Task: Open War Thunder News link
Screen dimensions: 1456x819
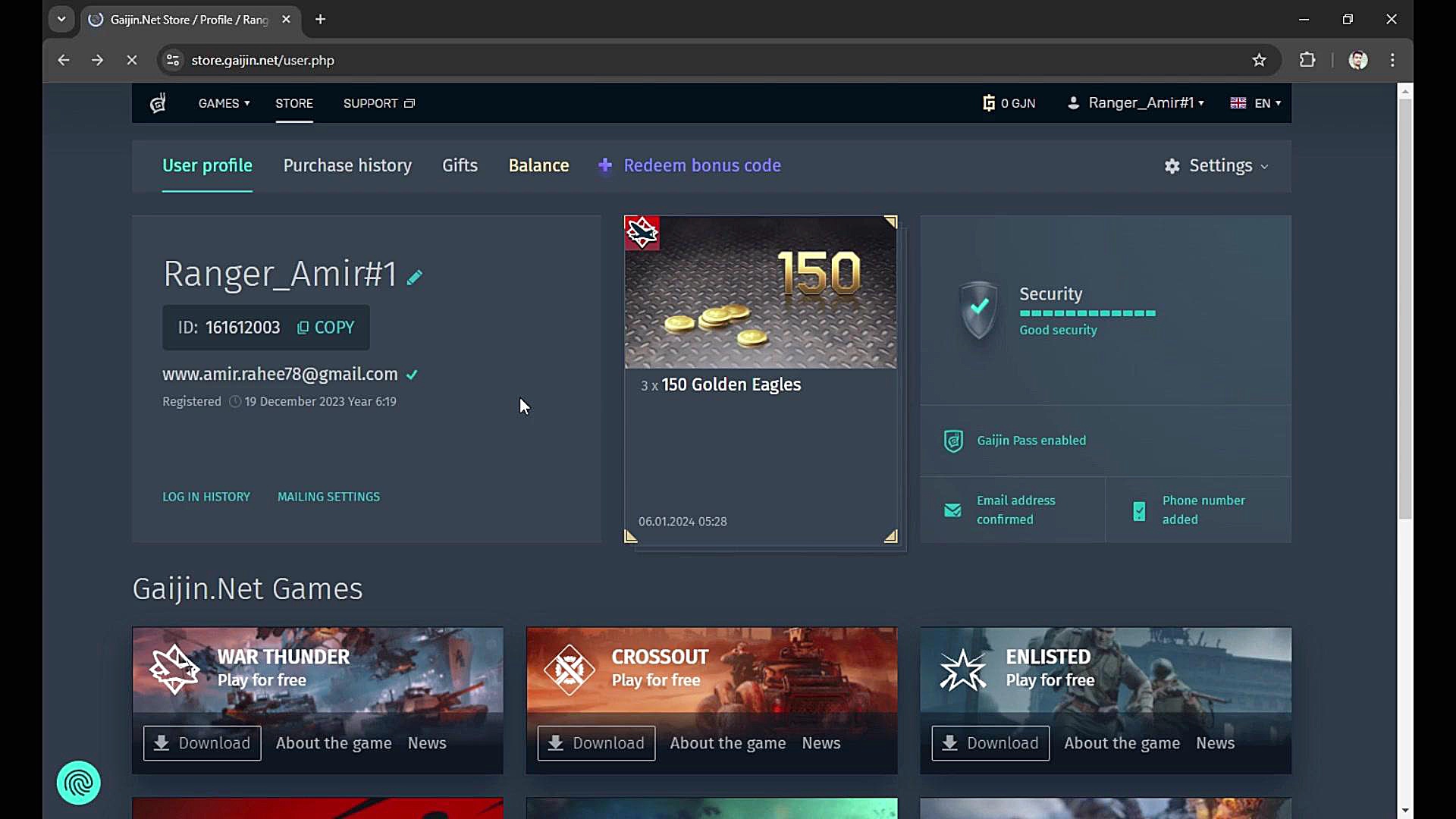Action: pos(427,743)
